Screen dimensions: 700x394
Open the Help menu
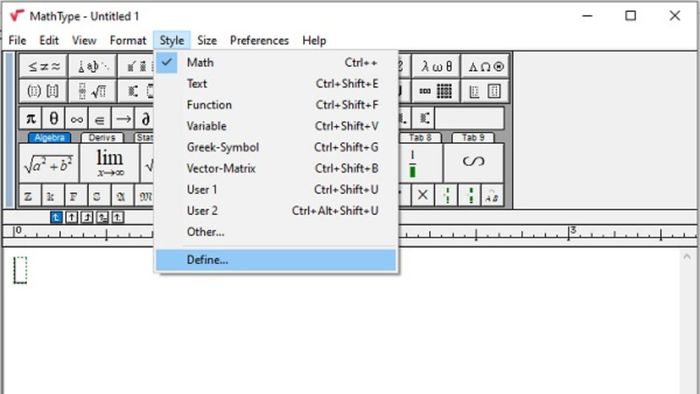coord(314,41)
